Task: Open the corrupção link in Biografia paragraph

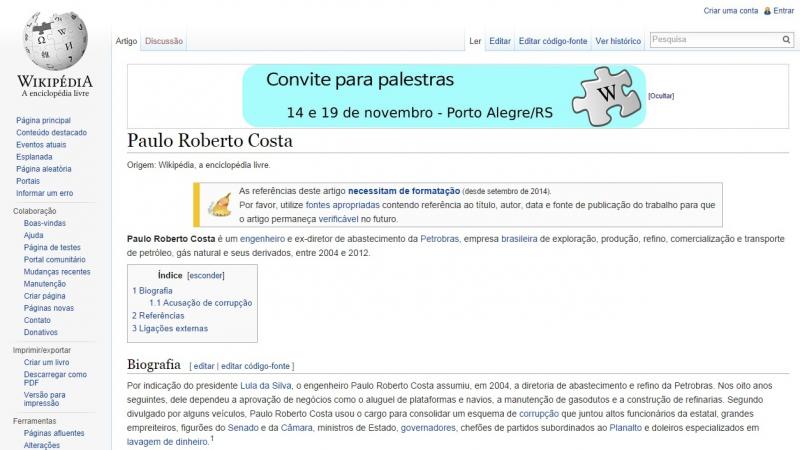Action: [x=539, y=414]
